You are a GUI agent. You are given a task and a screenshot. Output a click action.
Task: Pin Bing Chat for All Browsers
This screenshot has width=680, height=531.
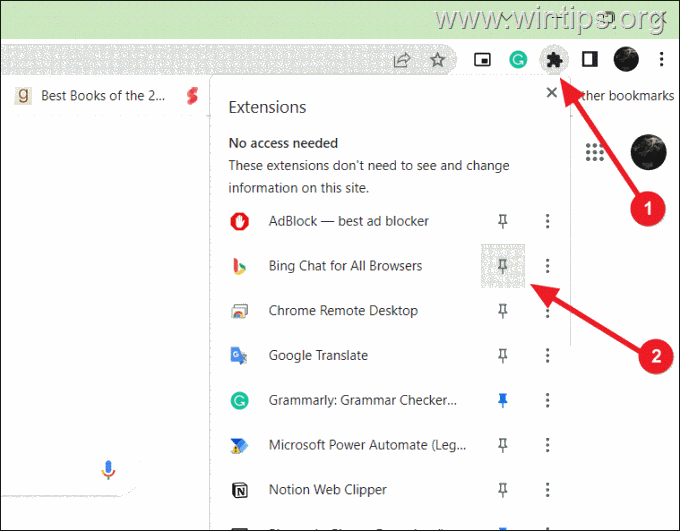[503, 266]
